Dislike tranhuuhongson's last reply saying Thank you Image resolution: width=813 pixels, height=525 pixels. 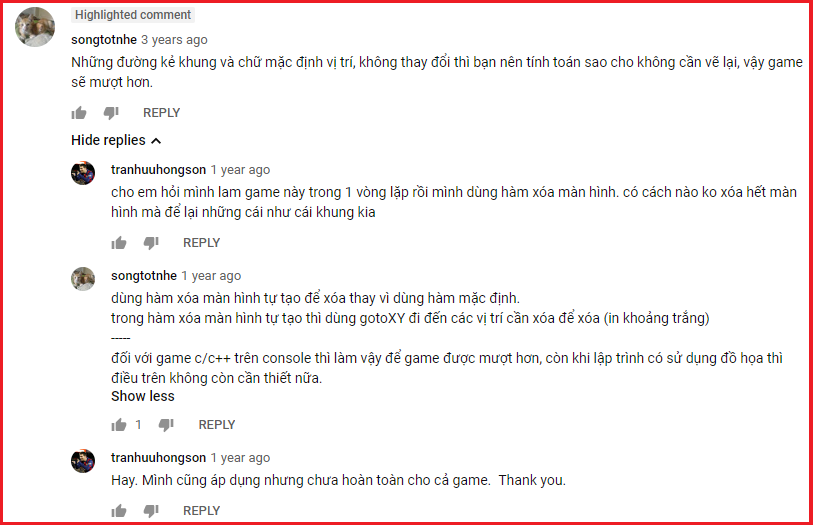coord(151,510)
